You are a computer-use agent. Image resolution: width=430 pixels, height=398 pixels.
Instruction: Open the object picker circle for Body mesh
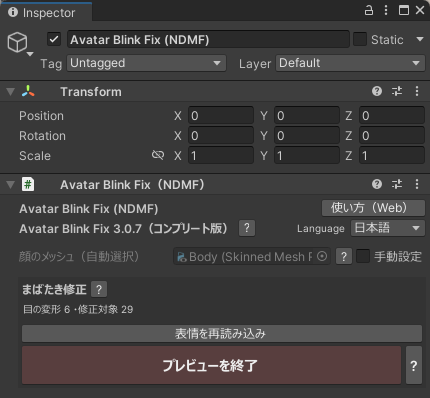pyautogui.click(x=322, y=256)
